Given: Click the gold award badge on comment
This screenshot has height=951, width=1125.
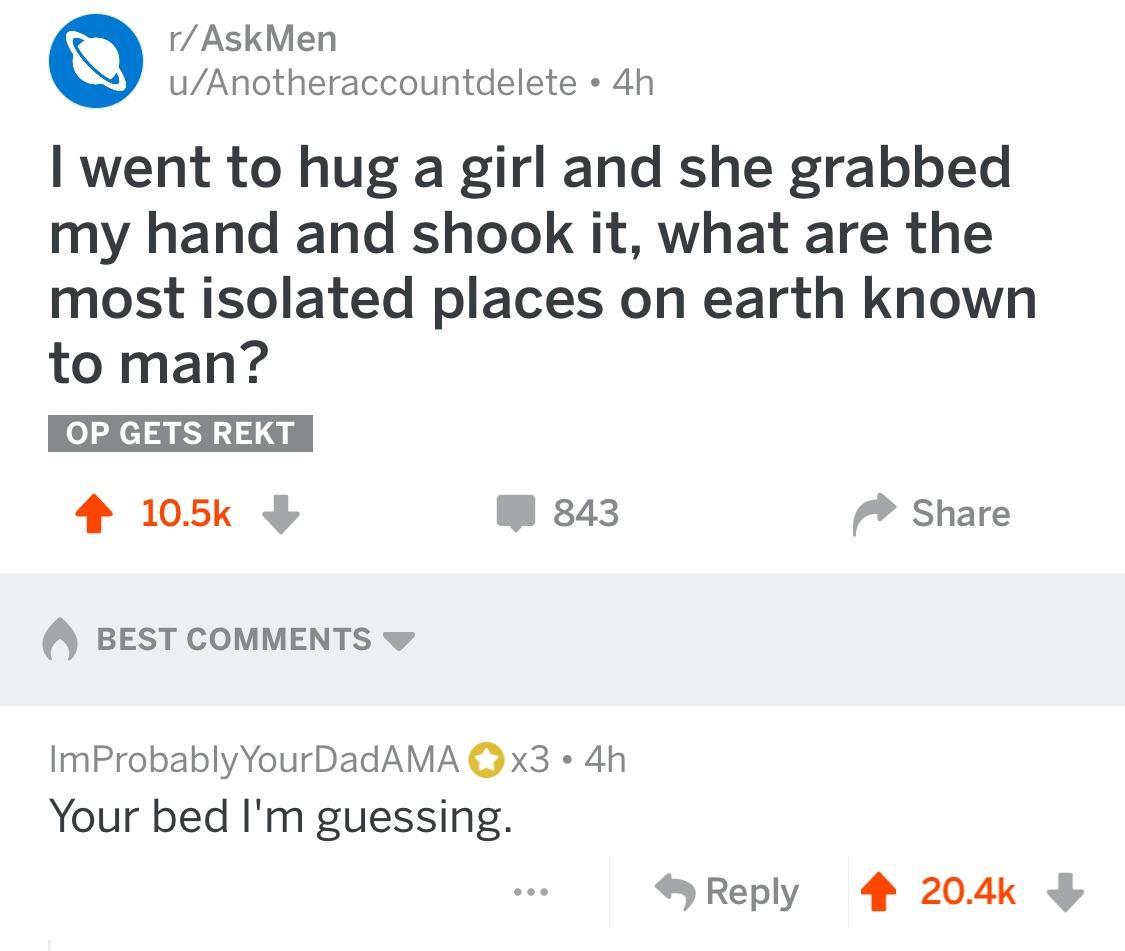Looking at the screenshot, I should coord(486,761).
